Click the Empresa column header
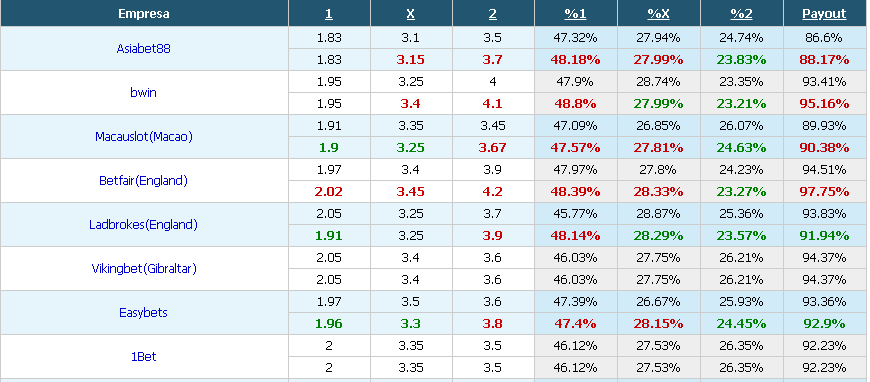Screen dimensions: 870x382 pyautogui.click(x=144, y=14)
